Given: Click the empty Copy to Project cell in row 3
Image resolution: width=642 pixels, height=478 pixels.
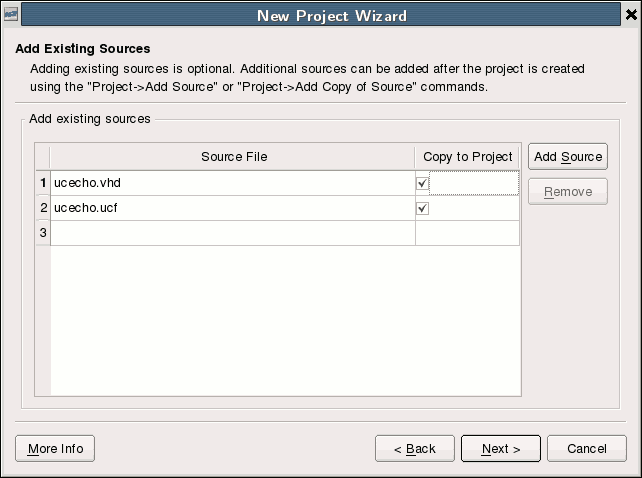Looking at the screenshot, I should (x=467, y=233).
